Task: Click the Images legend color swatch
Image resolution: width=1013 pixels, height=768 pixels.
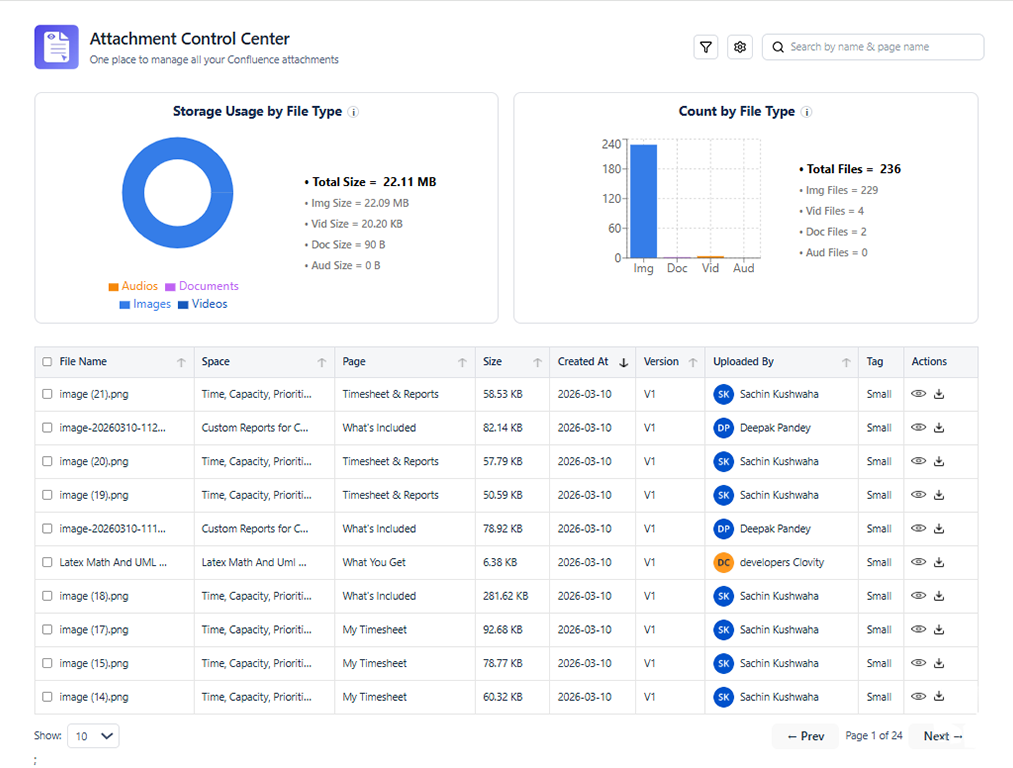Action: 125,305
